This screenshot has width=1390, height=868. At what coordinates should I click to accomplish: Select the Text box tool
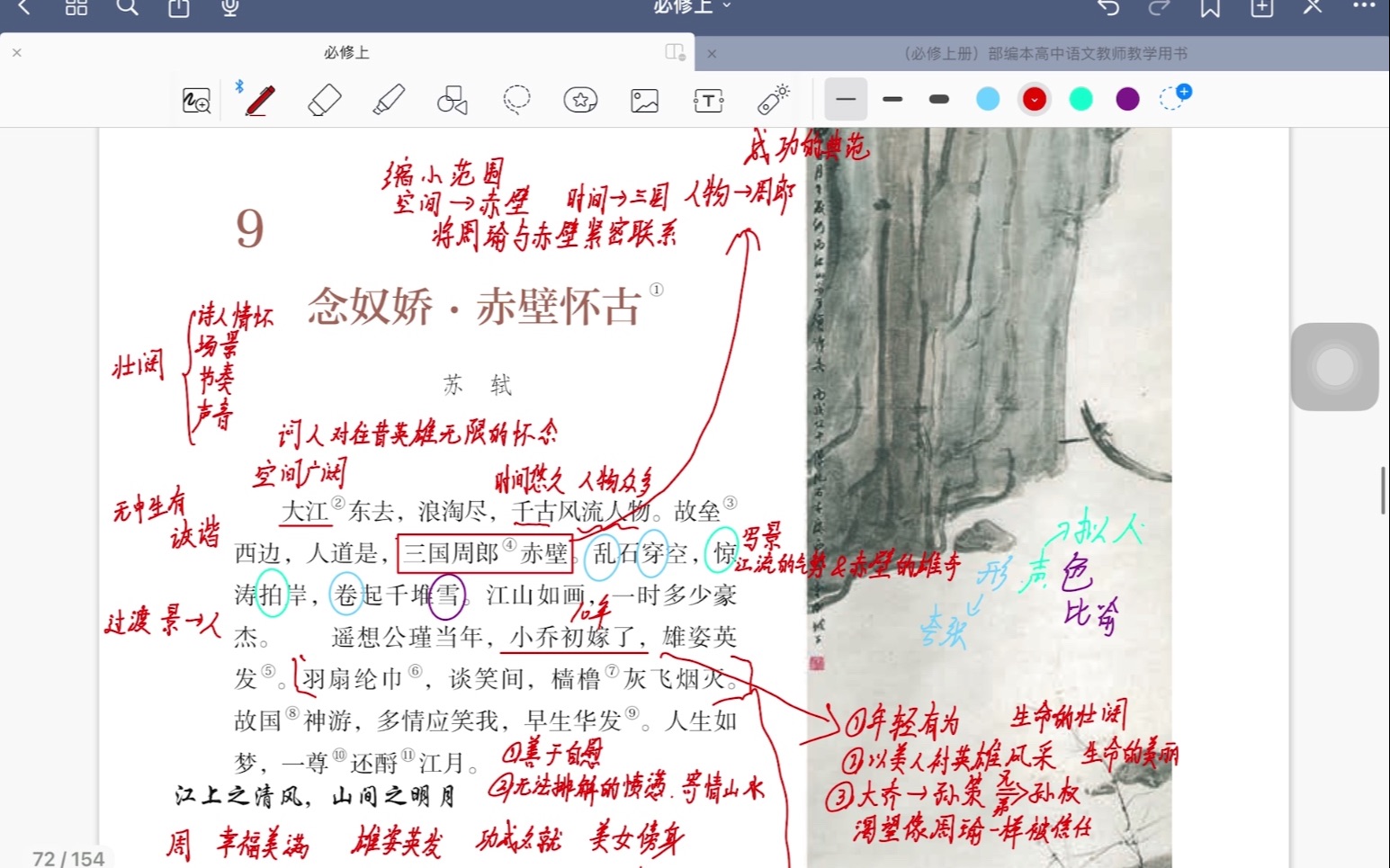click(x=709, y=100)
